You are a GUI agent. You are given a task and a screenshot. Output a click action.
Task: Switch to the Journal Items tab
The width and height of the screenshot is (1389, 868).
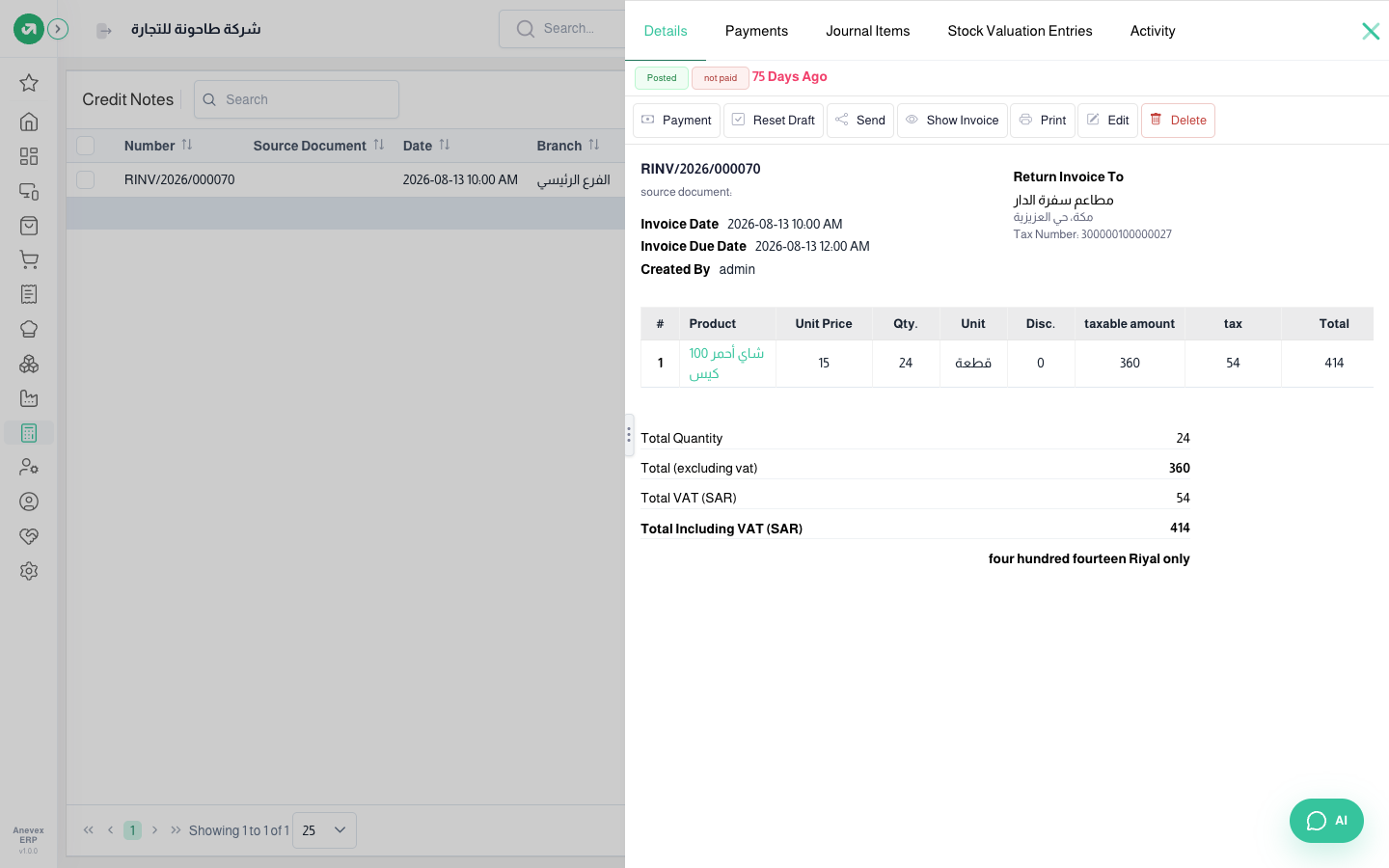pyautogui.click(x=867, y=31)
